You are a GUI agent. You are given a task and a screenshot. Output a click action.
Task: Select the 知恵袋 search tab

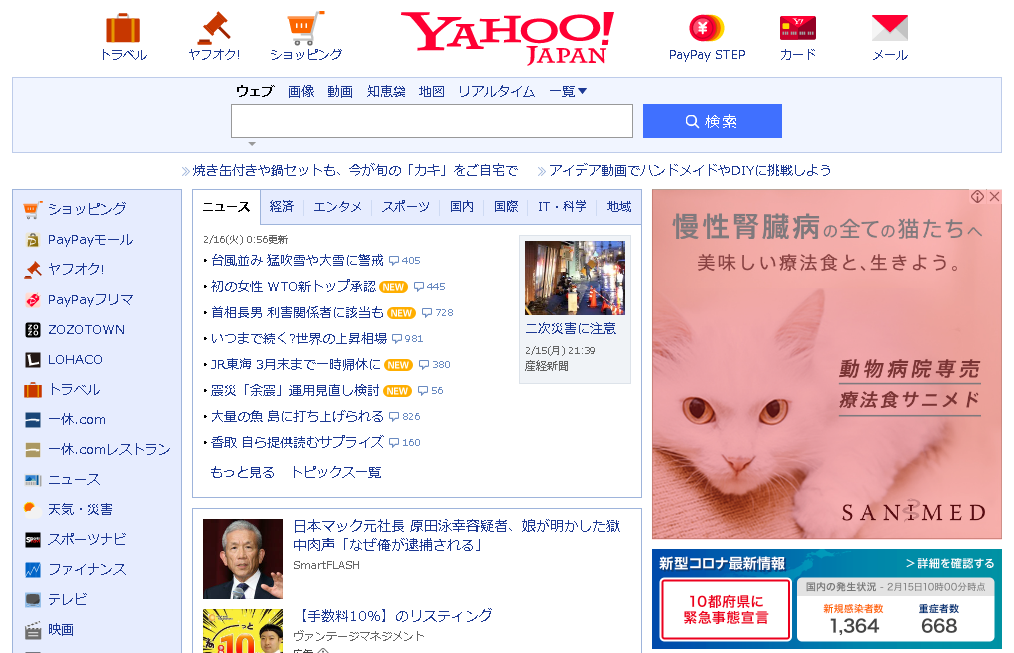(x=386, y=91)
